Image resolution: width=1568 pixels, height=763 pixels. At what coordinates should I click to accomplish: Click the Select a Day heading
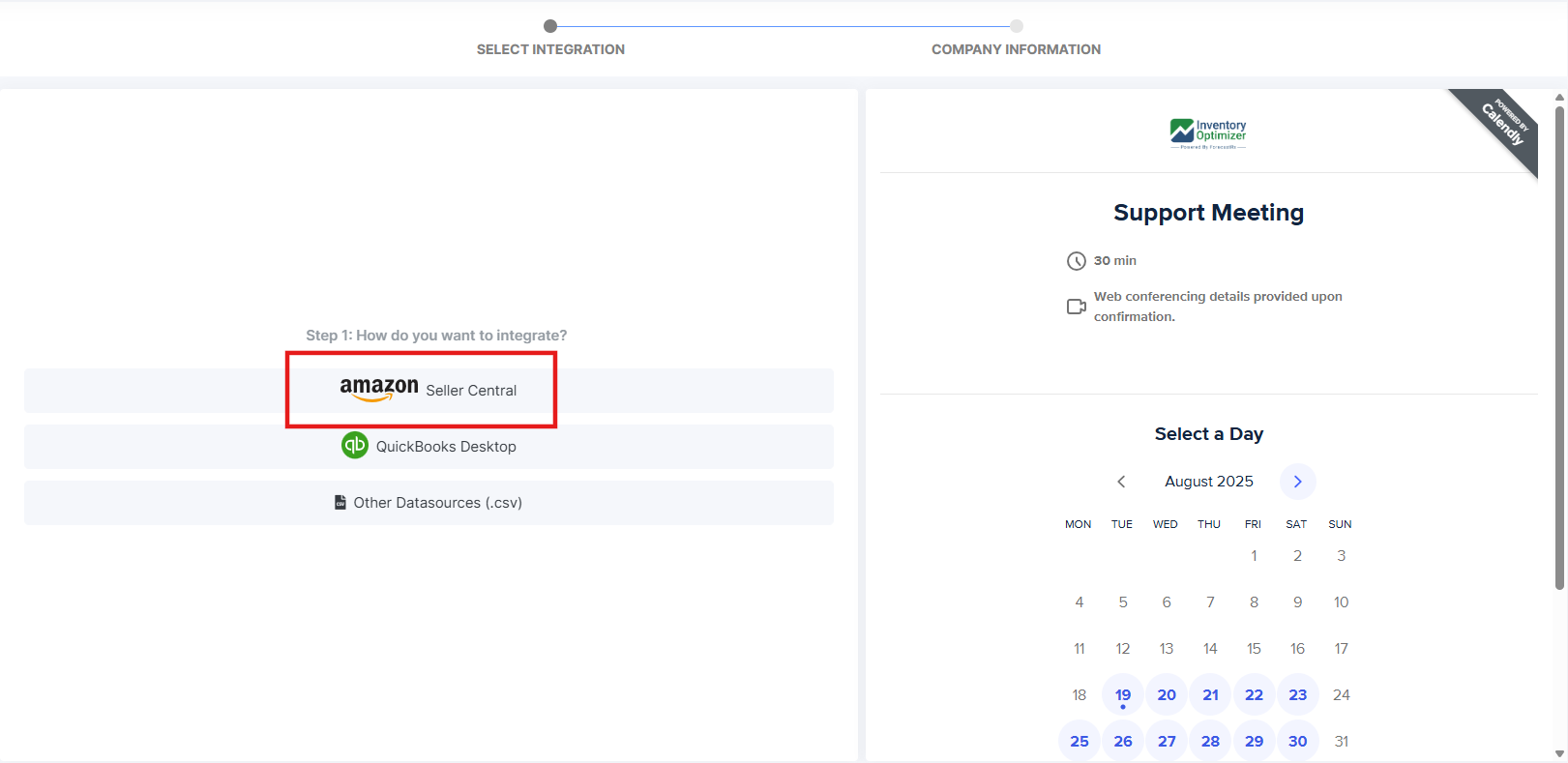[x=1209, y=434]
